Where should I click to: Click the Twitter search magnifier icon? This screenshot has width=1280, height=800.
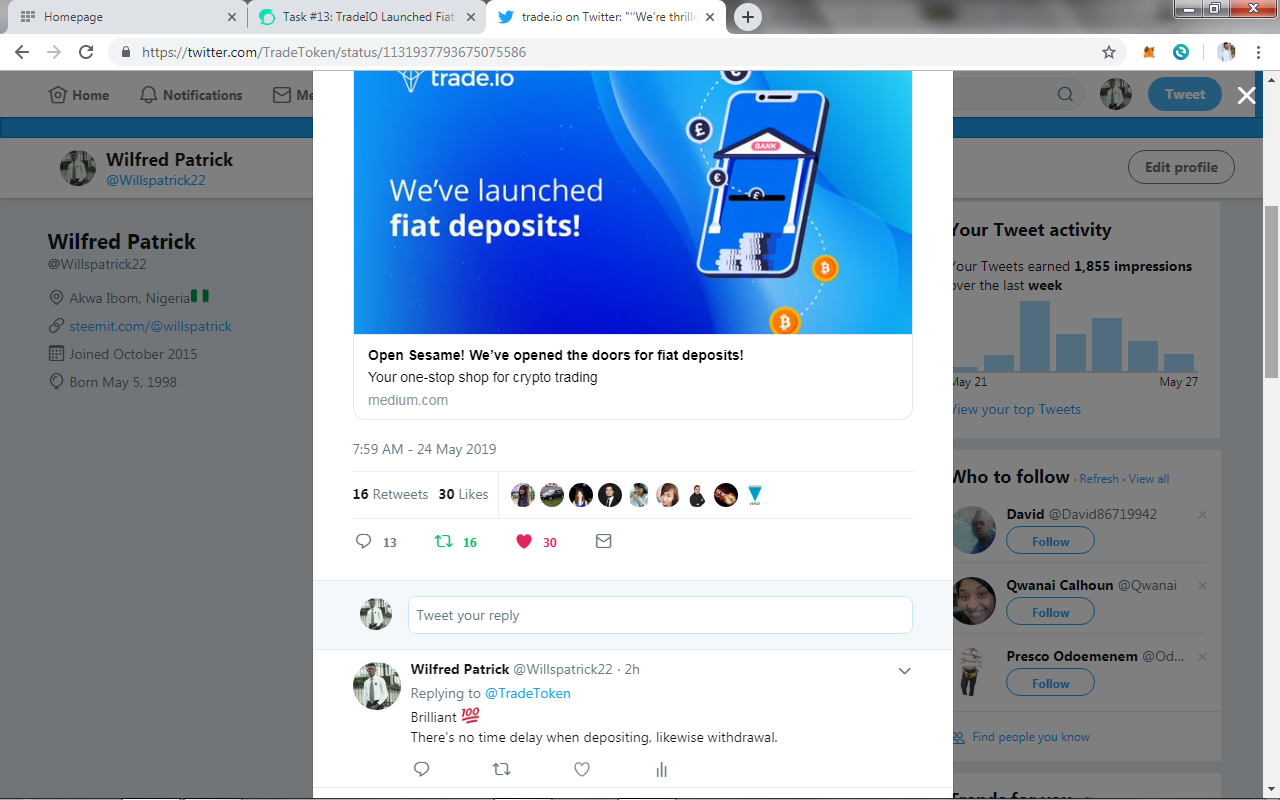[1066, 95]
